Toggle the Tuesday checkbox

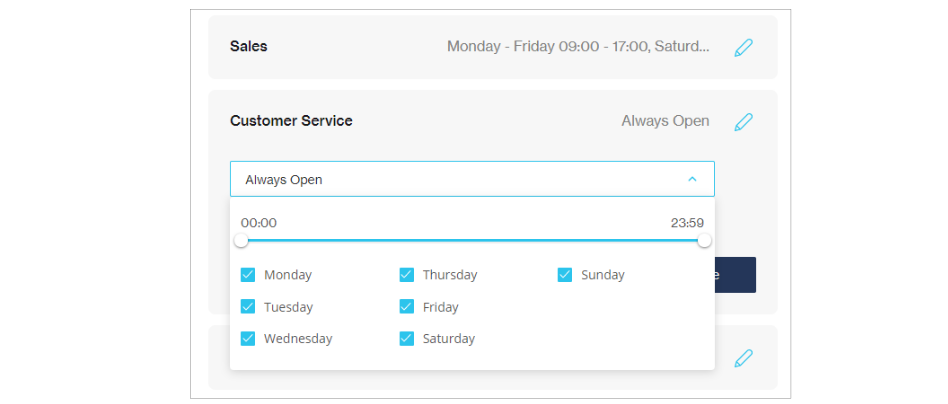[248, 307]
